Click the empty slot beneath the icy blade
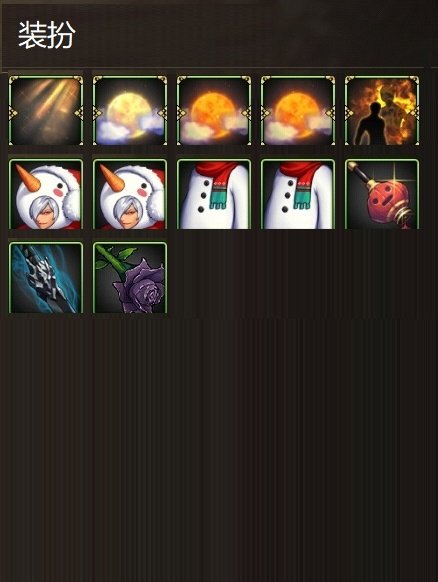The height and width of the screenshot is (582, 438). (x=46, y=361)
